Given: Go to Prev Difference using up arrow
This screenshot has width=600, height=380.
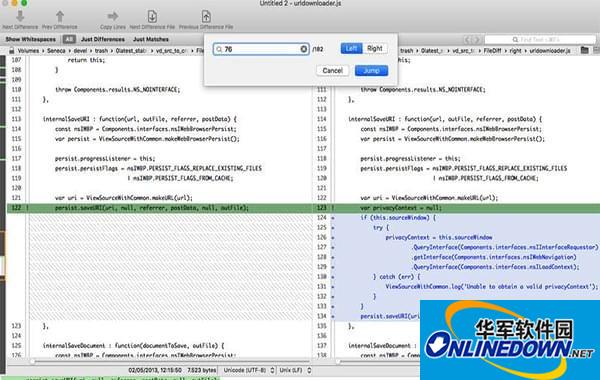Looking at the screenshot, I should 60,16.
